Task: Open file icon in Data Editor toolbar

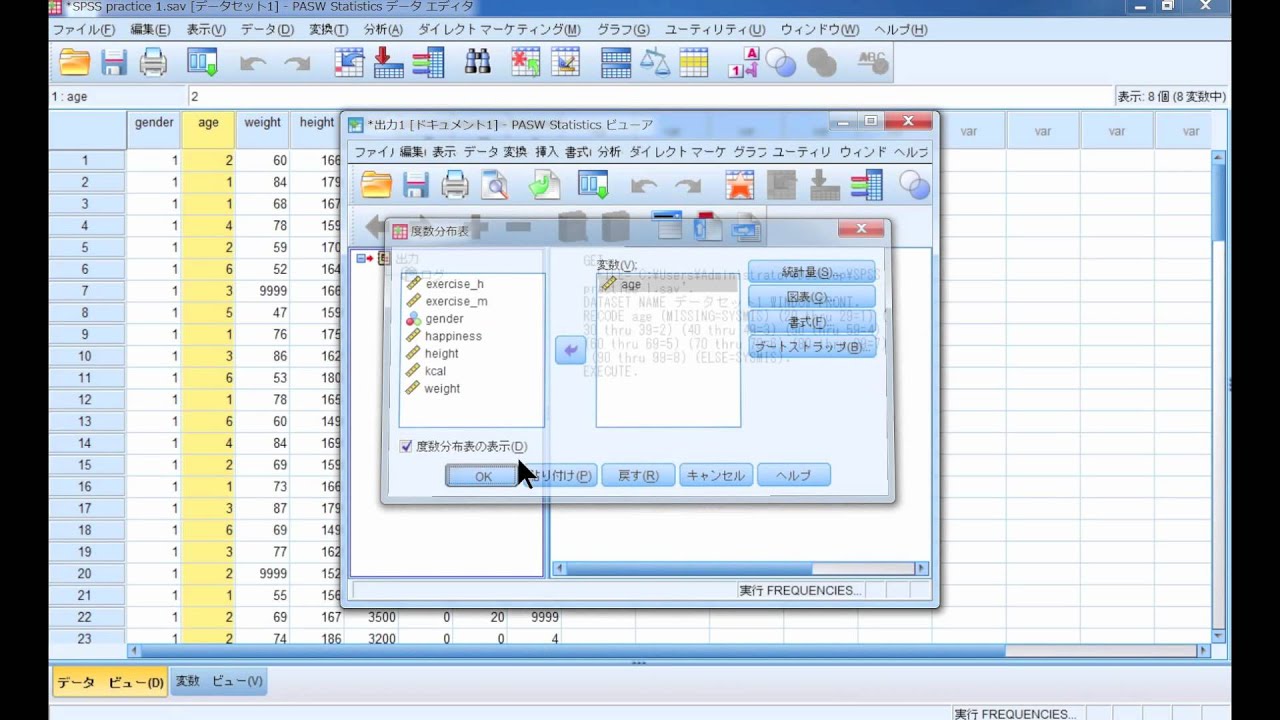Action: tap(74, 63)
